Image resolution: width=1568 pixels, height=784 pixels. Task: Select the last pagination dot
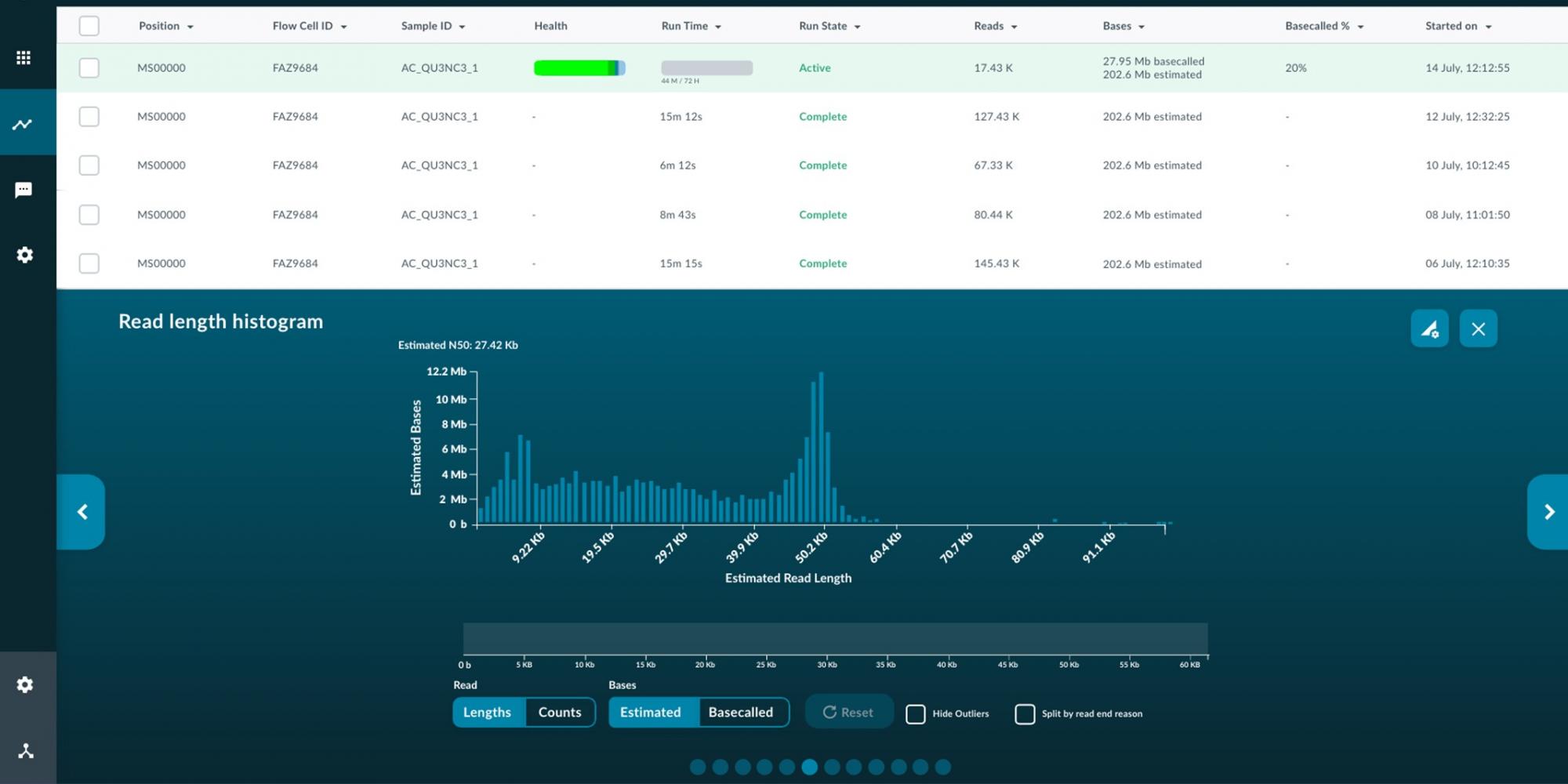click(942, 767)
